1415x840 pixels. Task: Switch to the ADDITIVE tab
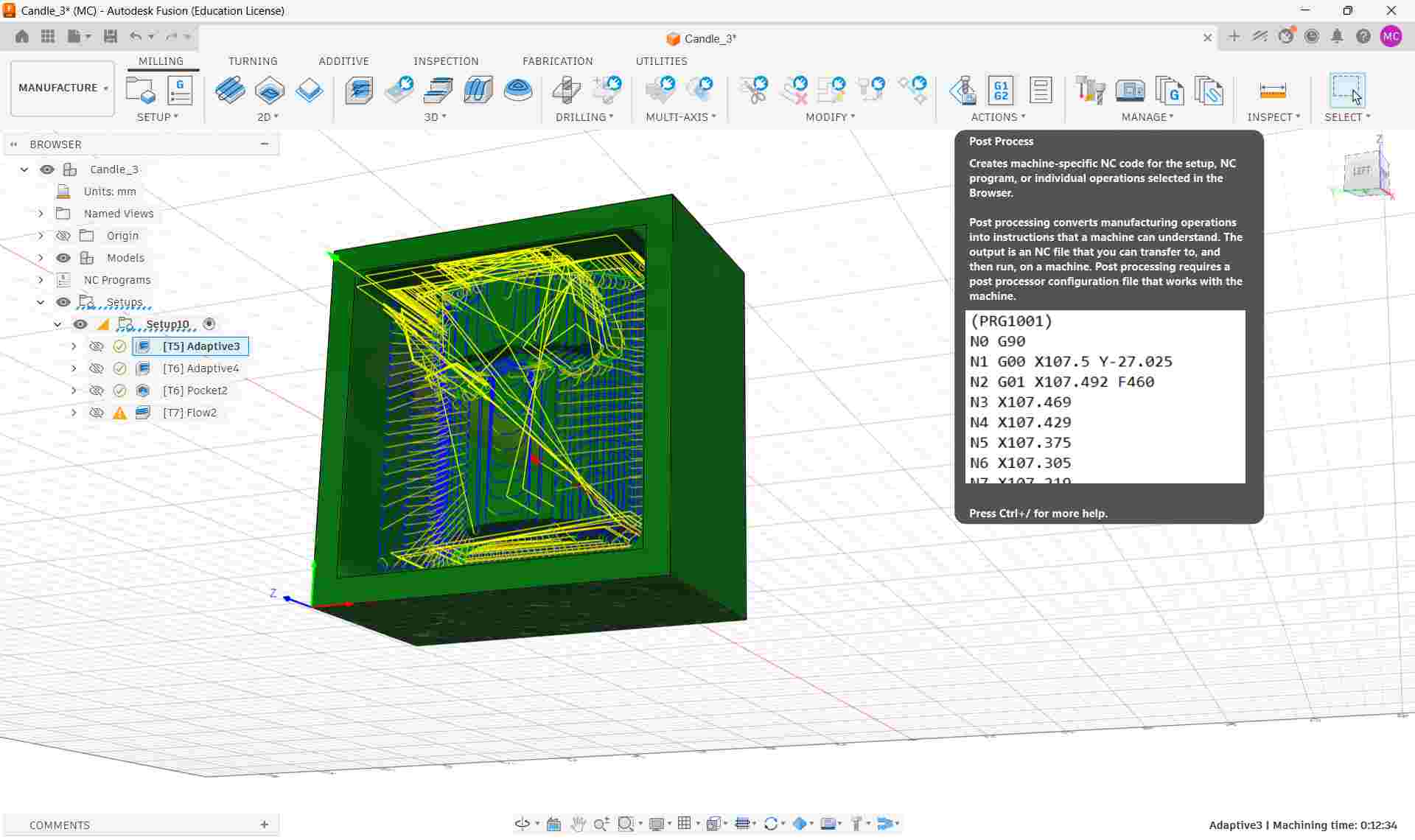point(343,61)
